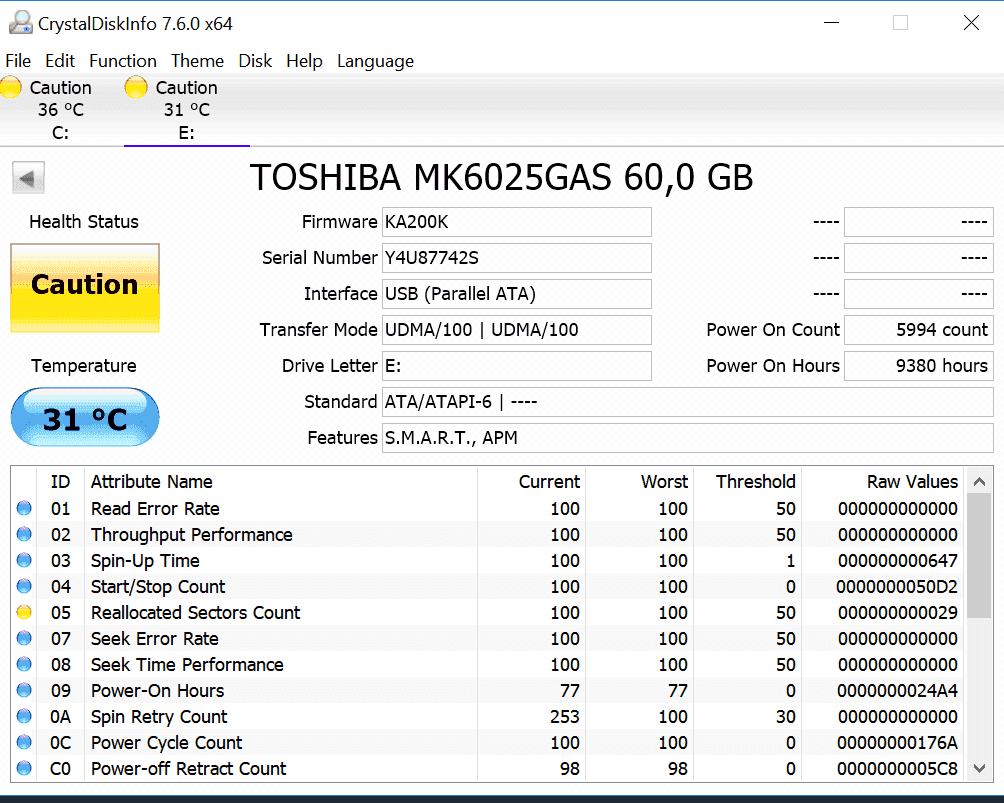Click the ID column header
Image resolution: width=1004 pixels, height=803 pixels.
coord(60,482)
